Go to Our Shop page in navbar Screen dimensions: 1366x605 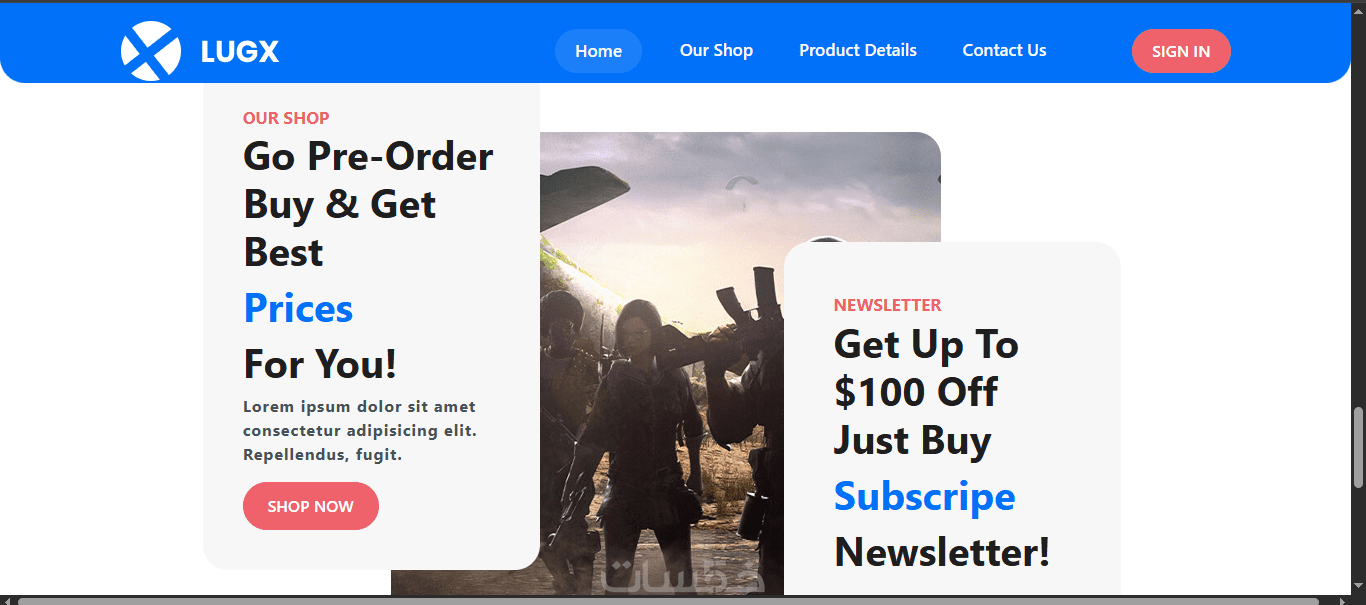coord(716,50)
